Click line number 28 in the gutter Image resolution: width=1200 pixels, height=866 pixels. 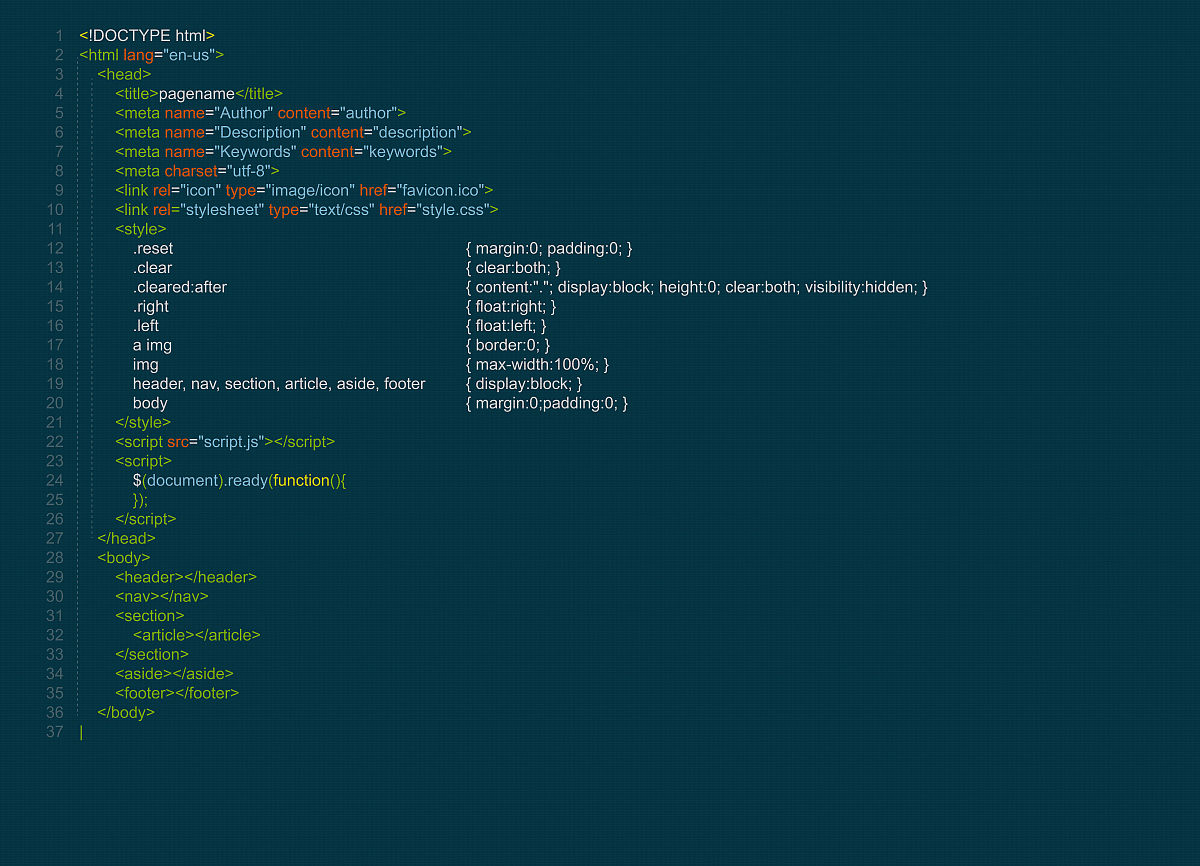(x=55, y=558)
